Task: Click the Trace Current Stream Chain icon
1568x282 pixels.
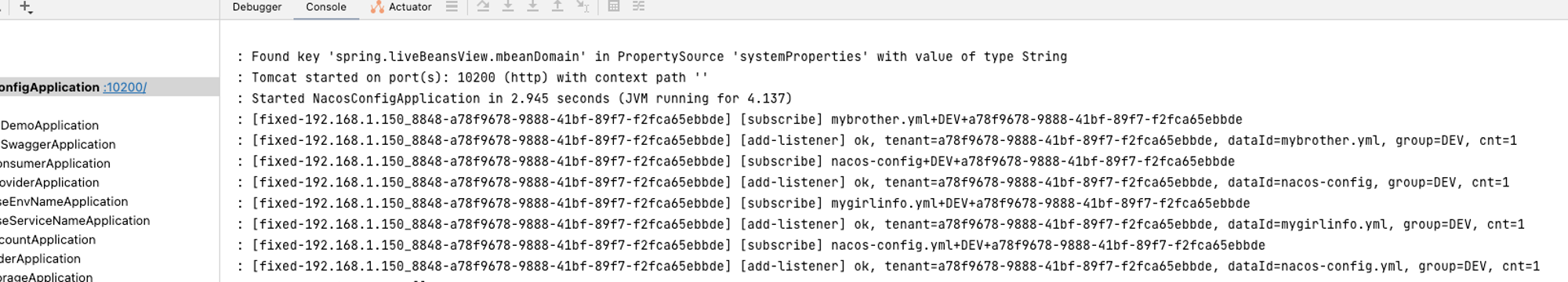Action: (x=639, y=6)
